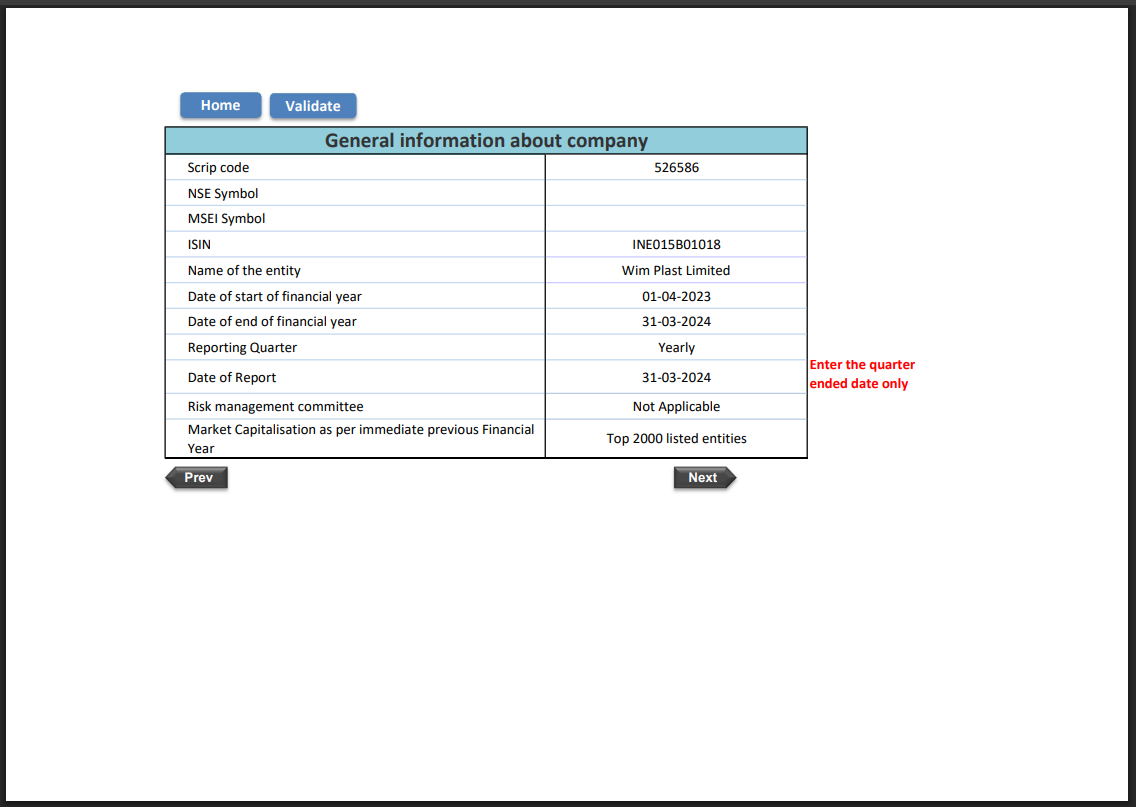Go to the previous page with Prev

(x=197, y=477)
